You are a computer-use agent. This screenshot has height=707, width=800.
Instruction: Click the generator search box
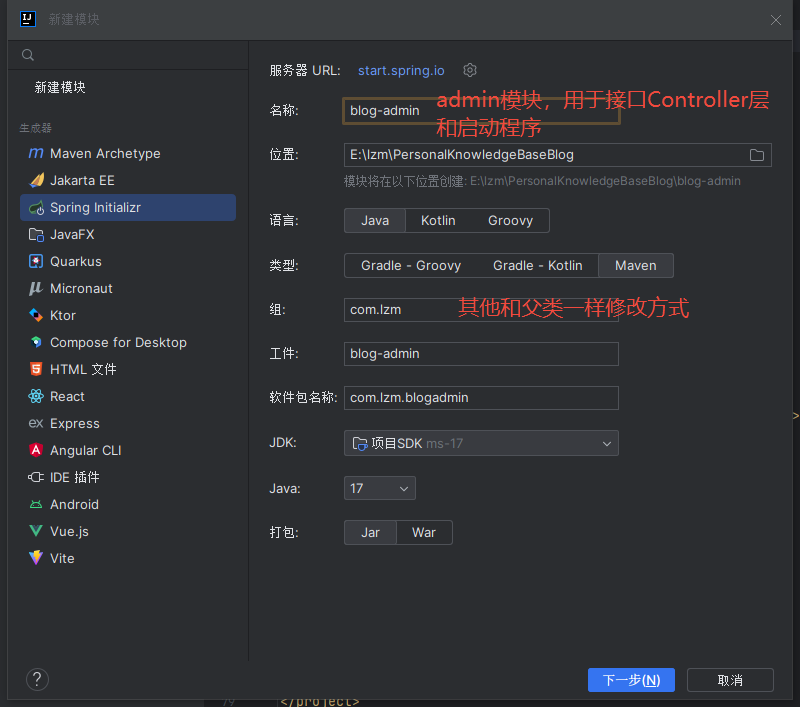click(x=128, y=55)
